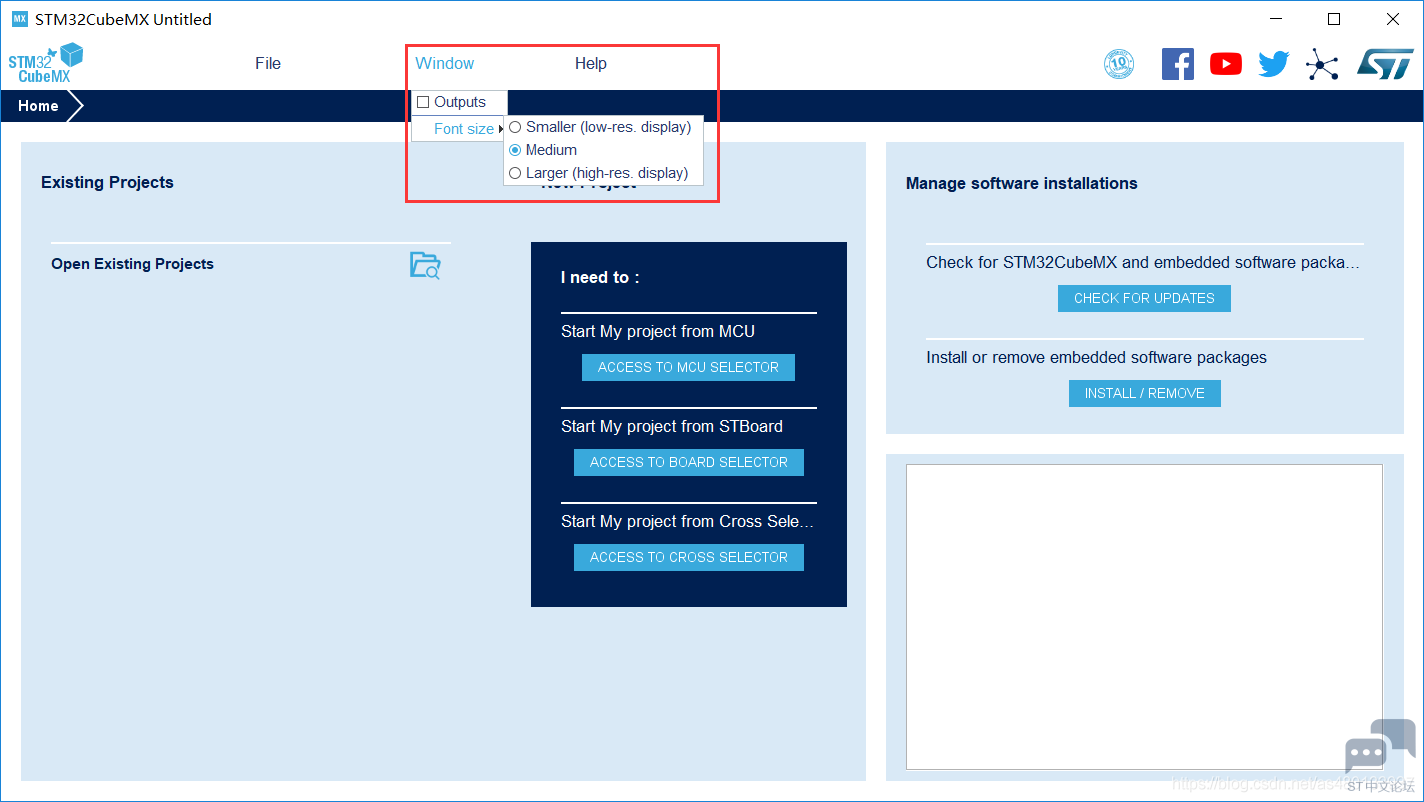Open the Window menu
The height and width of the screenshot is (802, 1424).
[445, 63]
